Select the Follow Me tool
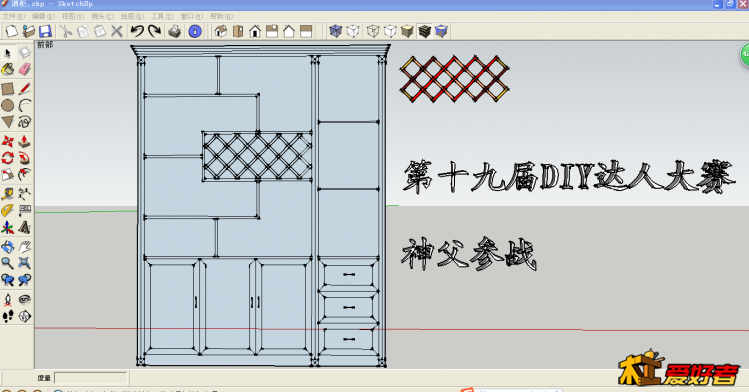Viewport: 749px width, 392px height. coord(25,158)
